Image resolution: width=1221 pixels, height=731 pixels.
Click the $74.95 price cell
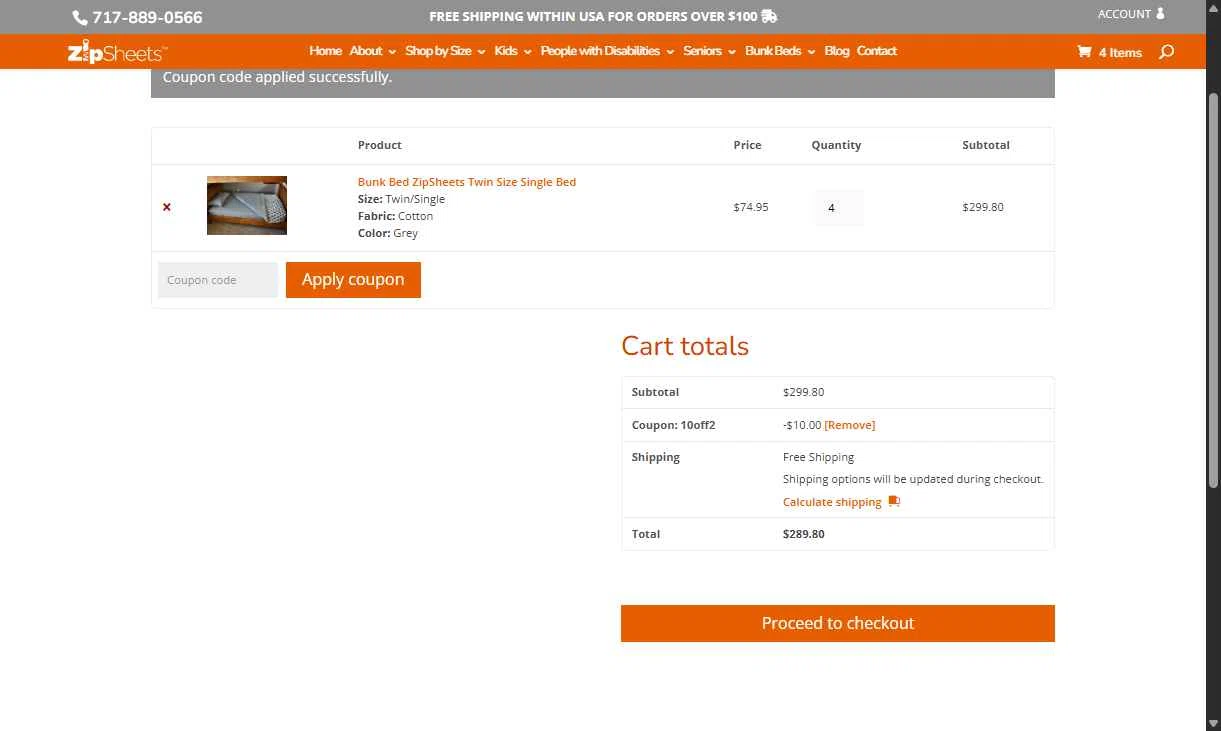click(751, 207)
